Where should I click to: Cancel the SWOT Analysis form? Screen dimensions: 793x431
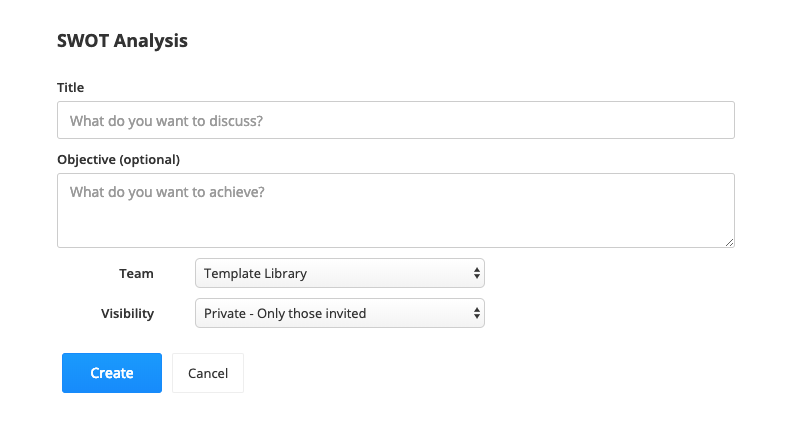(x=208, y=373)
